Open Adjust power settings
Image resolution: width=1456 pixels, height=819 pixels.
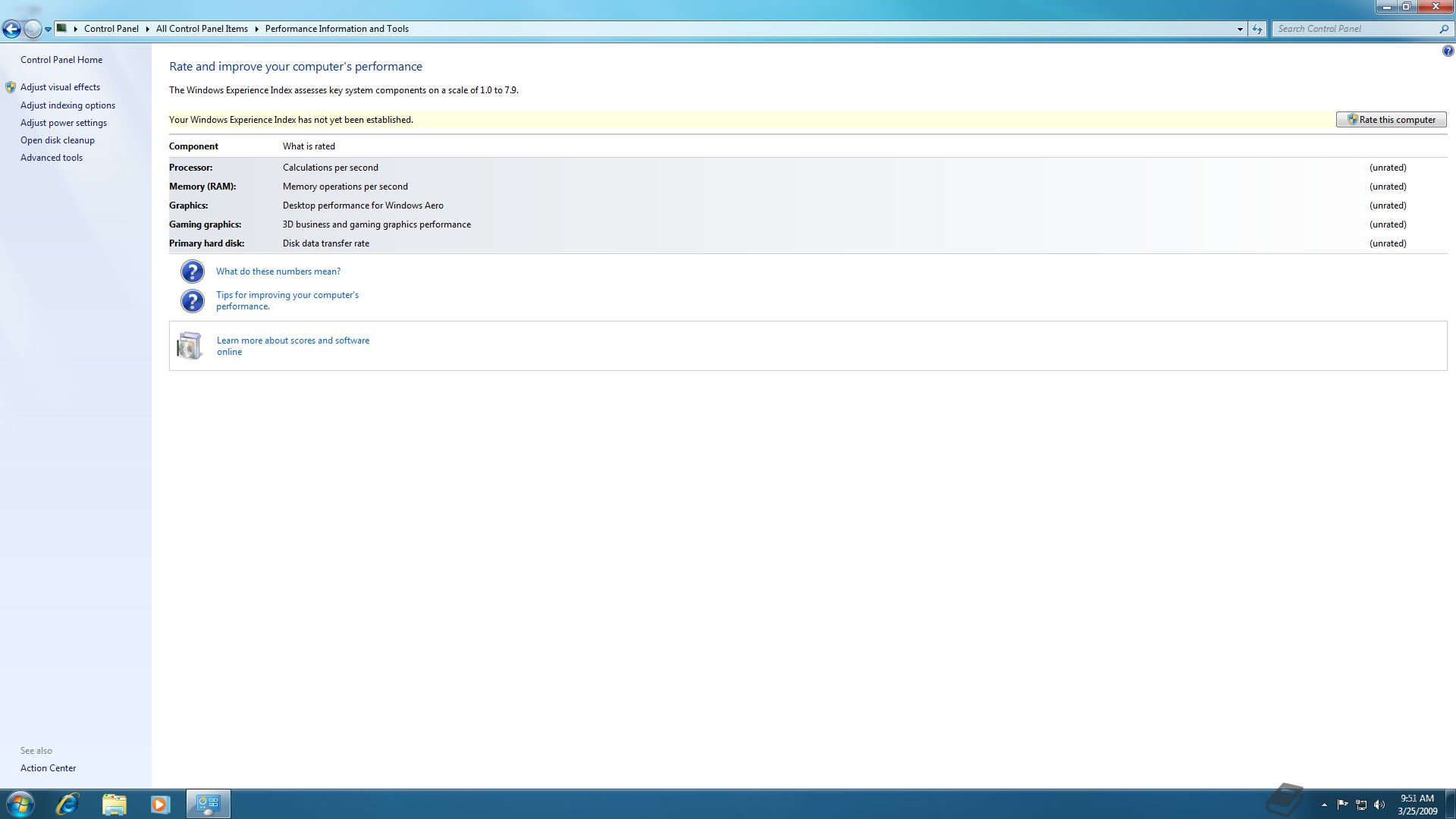point(64,123)
